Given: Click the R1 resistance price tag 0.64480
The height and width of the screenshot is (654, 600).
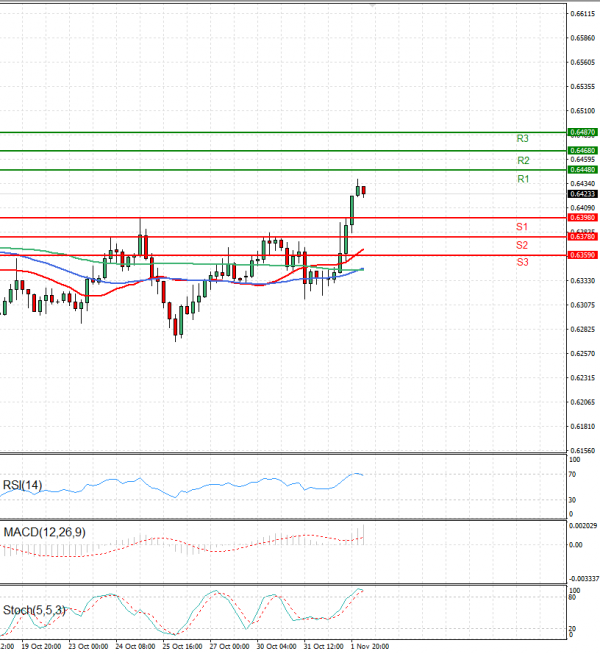Looking at the screenshot, I should pos(582,169).
